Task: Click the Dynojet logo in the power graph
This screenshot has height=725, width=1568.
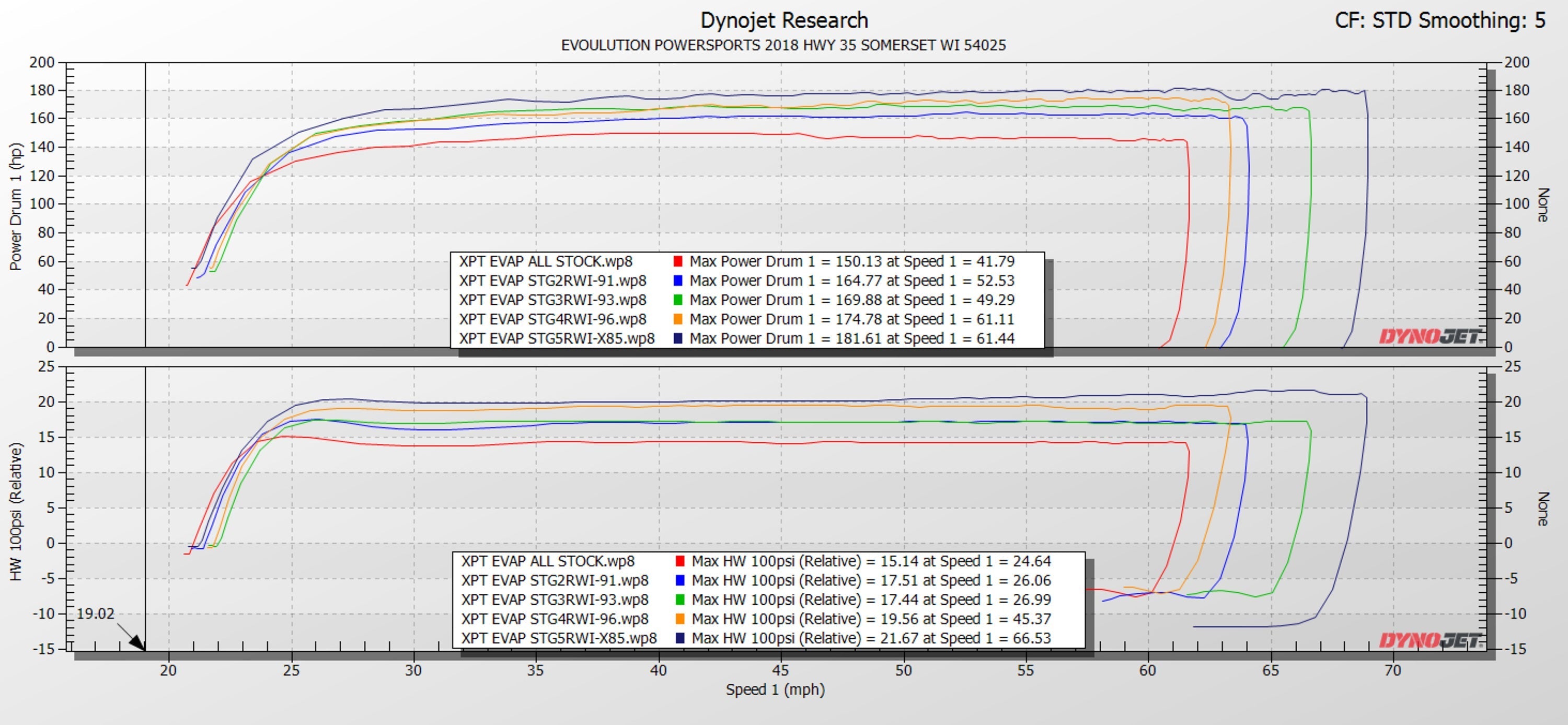Action: point(1430,337)
